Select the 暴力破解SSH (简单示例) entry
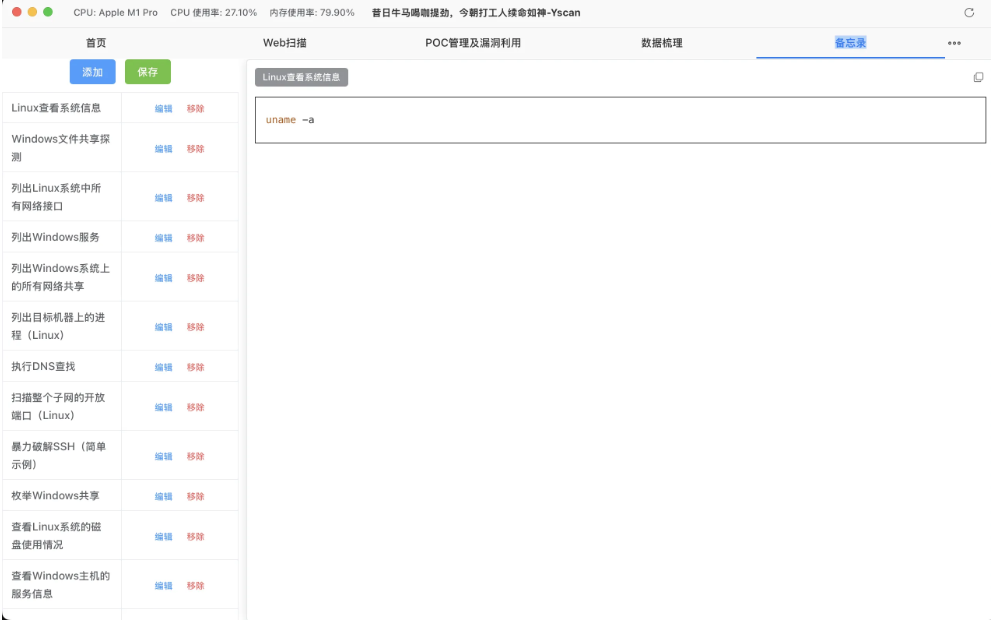 coord(58,455)
